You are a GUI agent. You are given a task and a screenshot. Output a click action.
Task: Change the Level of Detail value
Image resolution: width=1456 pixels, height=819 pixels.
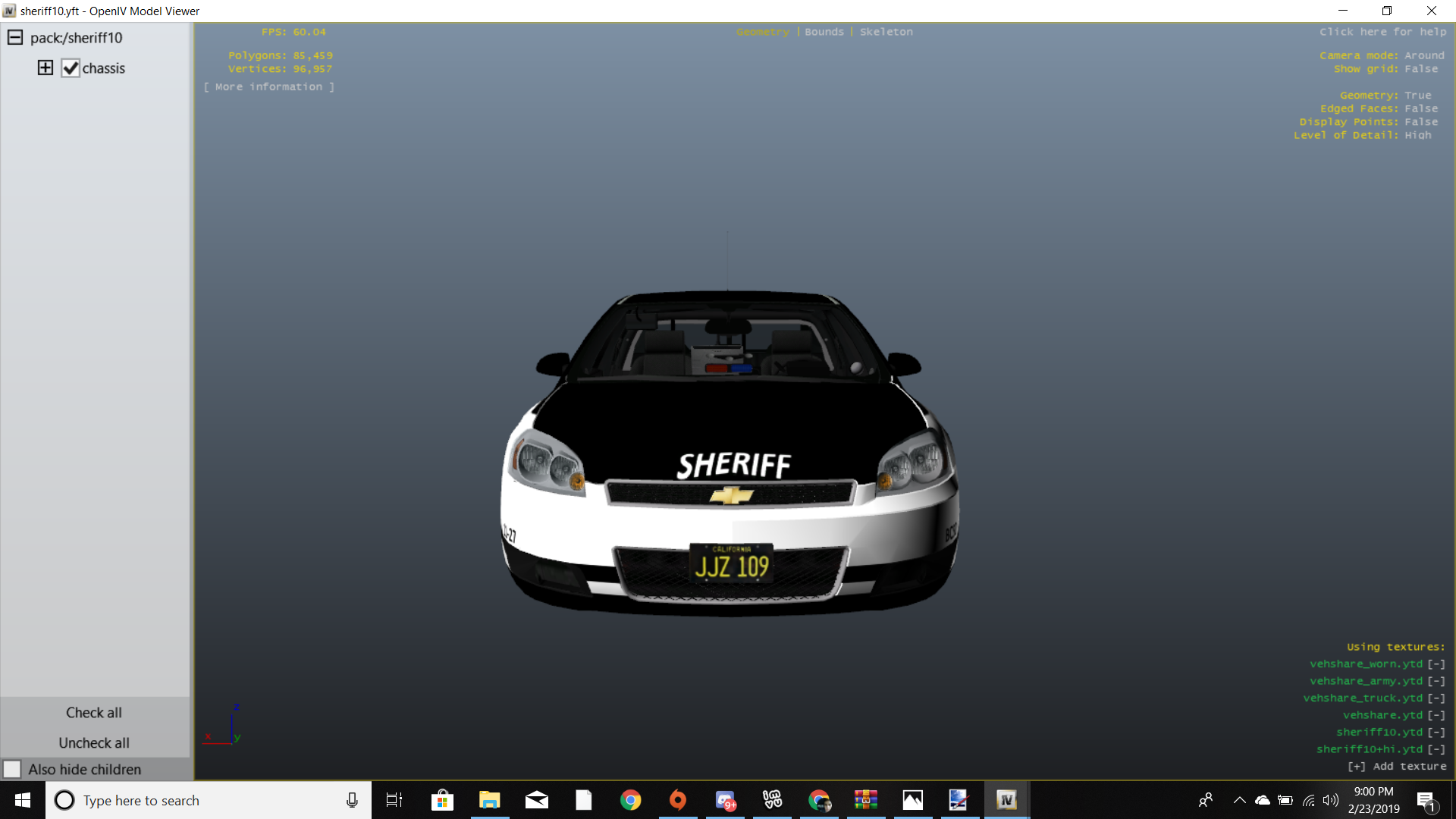[1417, 135]
